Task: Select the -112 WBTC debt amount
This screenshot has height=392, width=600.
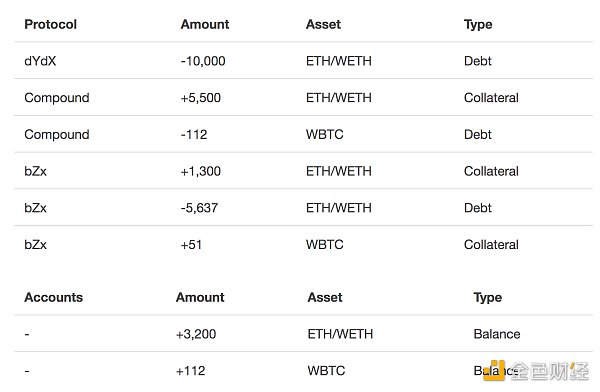Action: (x=194, y=134)
